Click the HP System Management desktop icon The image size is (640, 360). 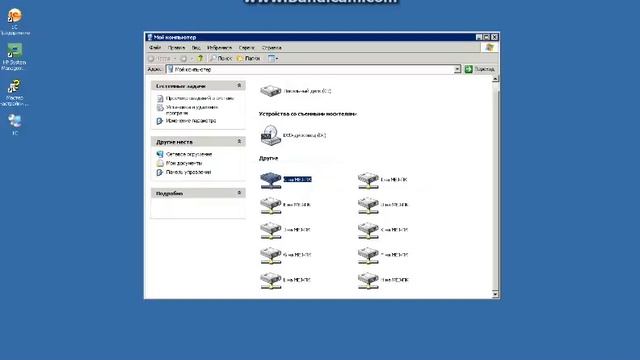[x=15, y=50]
